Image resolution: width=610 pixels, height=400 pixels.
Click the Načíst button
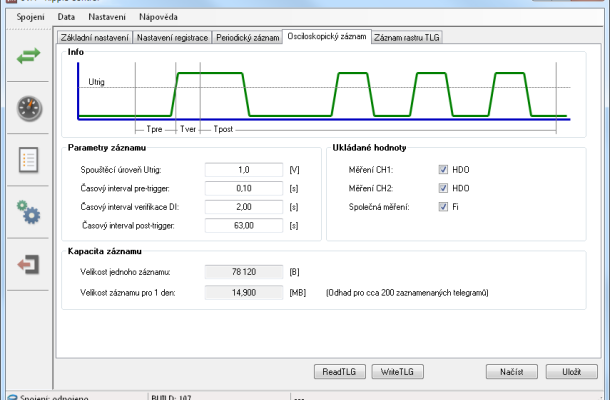(506, 371)
